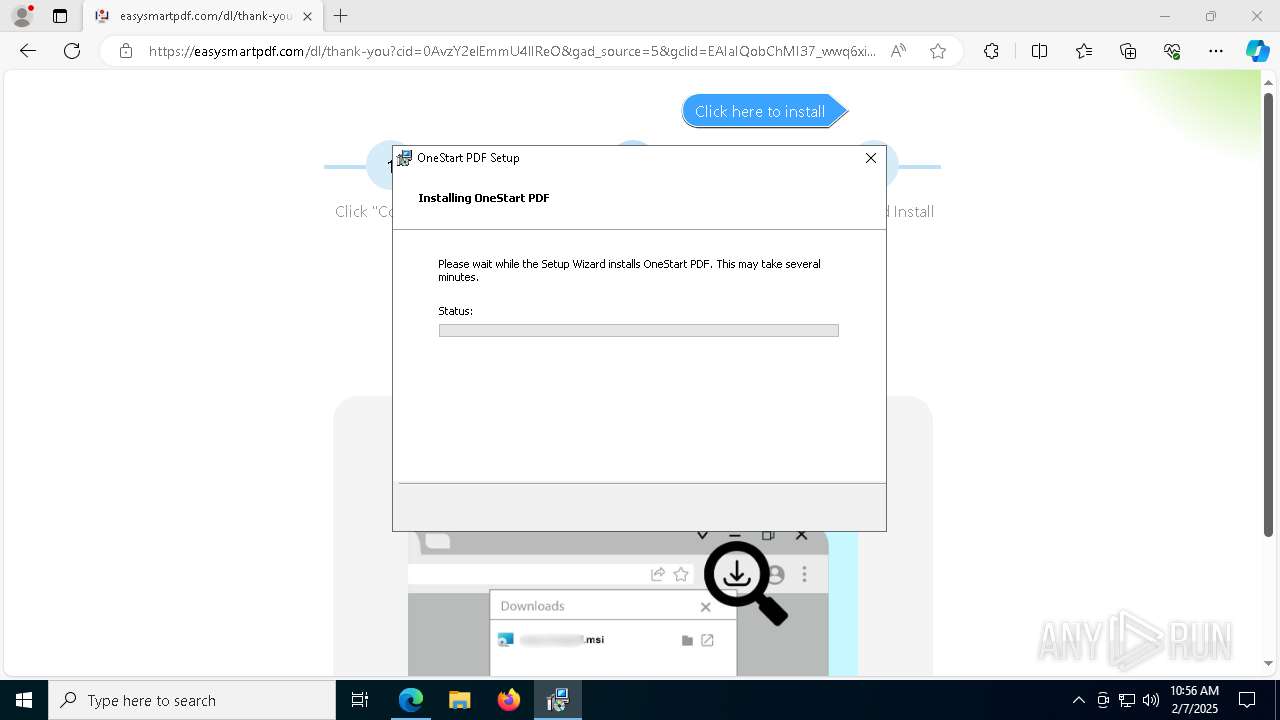Image resolution: width=1280 pixels, height=720 pixels.
Task: Refresh the current page
Action: pos(72,51)
